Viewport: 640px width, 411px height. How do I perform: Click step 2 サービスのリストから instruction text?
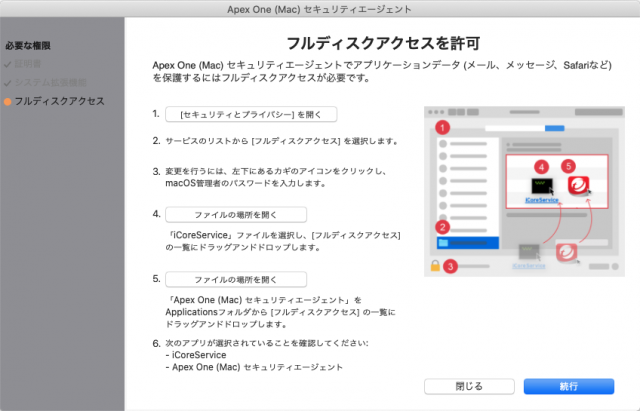(282, 141)
